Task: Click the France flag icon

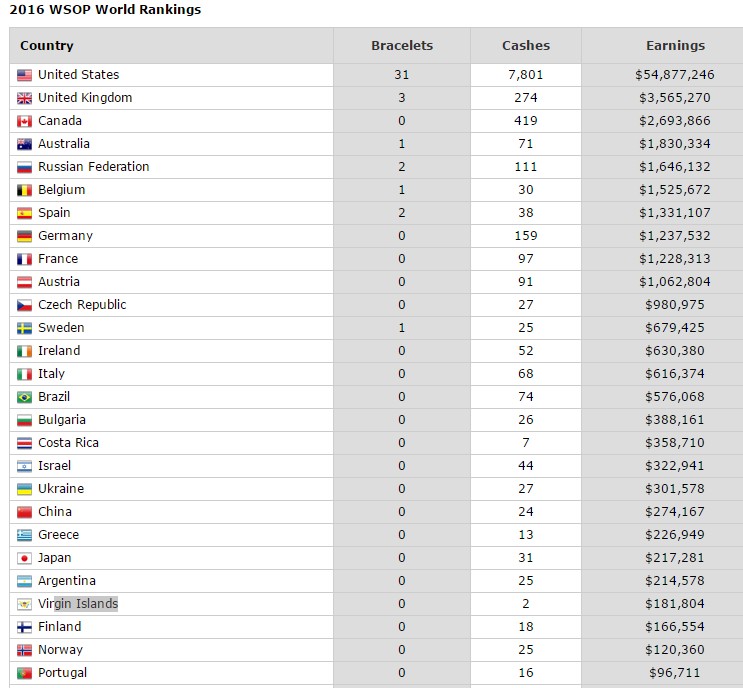Action: tap(24, 259)
